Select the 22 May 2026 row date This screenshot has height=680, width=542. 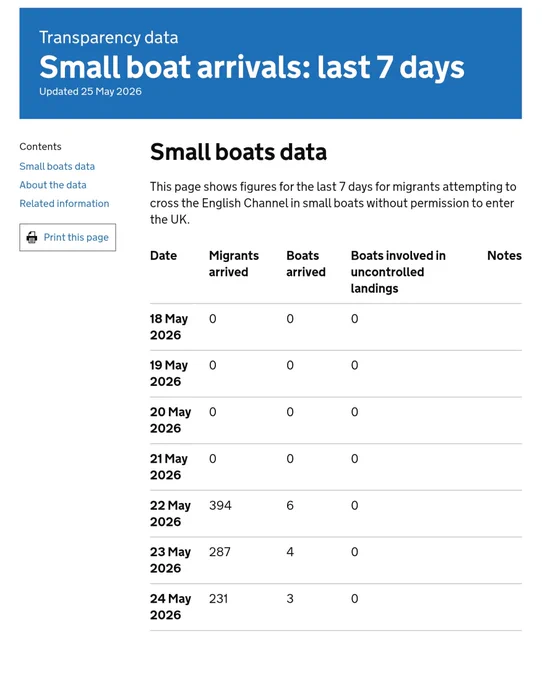click(x=170, y=513)
